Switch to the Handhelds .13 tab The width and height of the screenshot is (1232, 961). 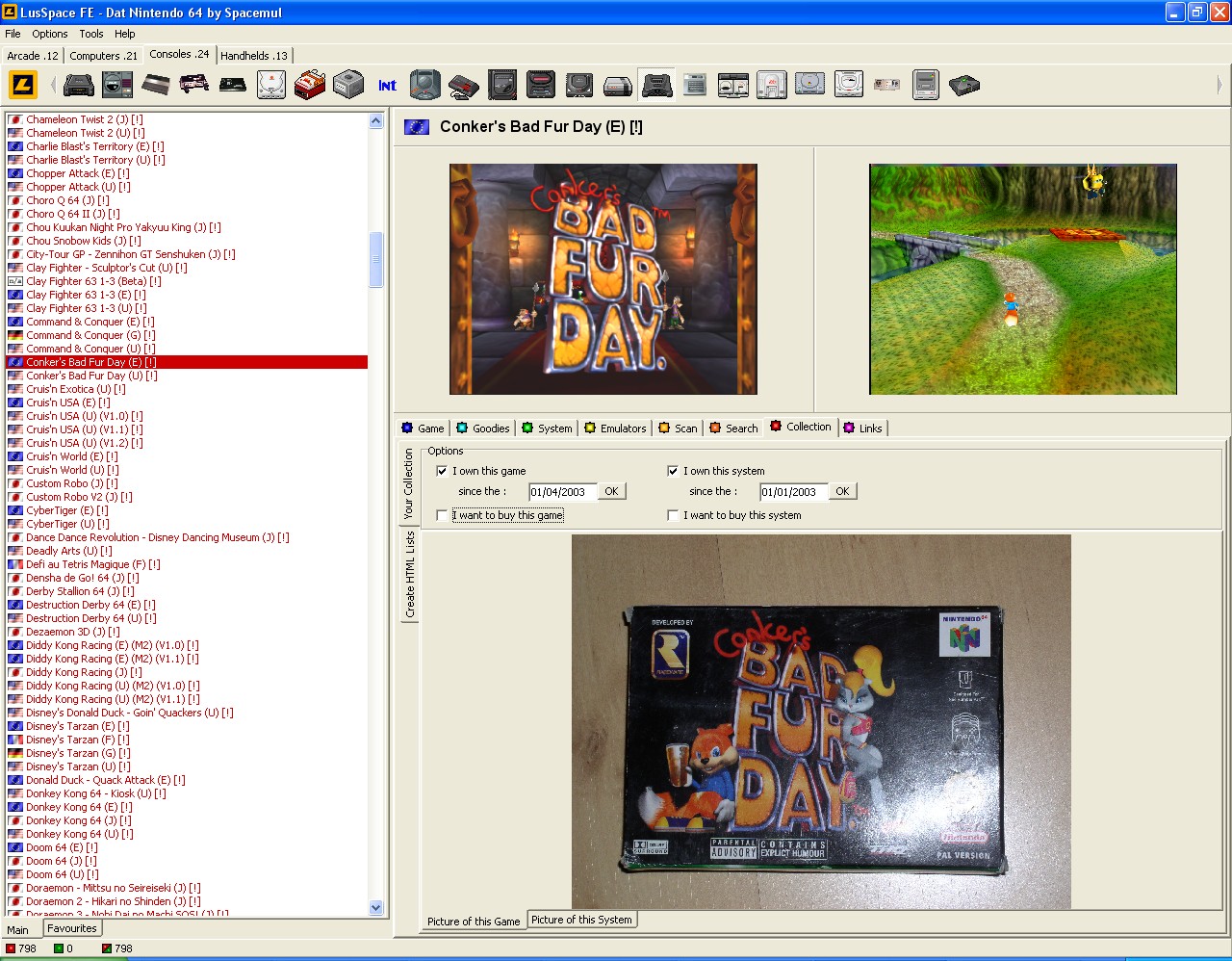click(x=254, y=56)
